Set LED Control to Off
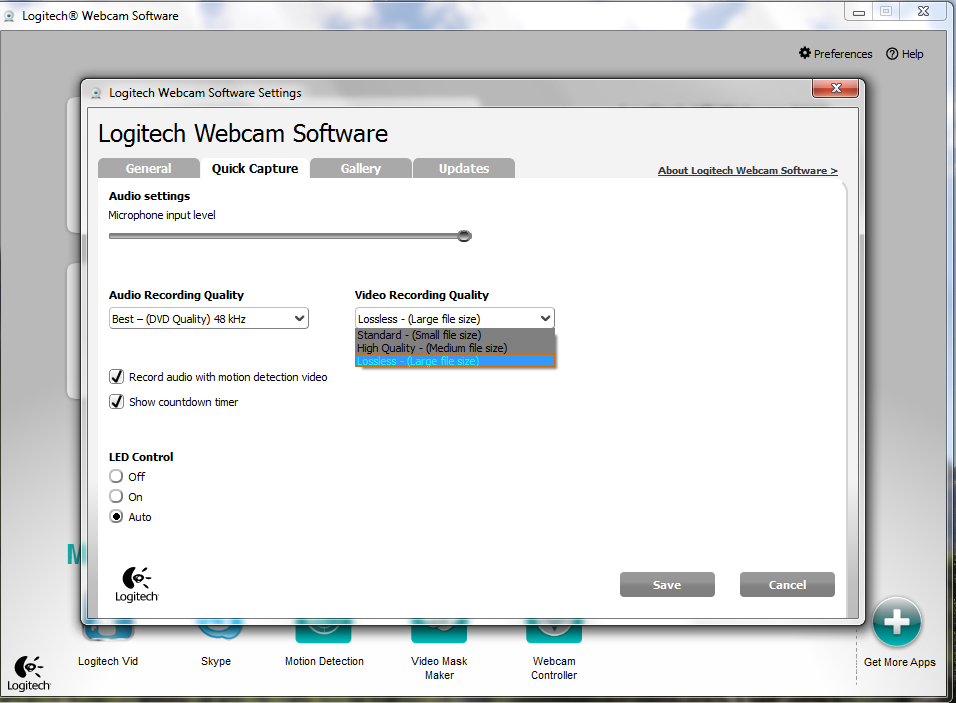 point(117,477)
